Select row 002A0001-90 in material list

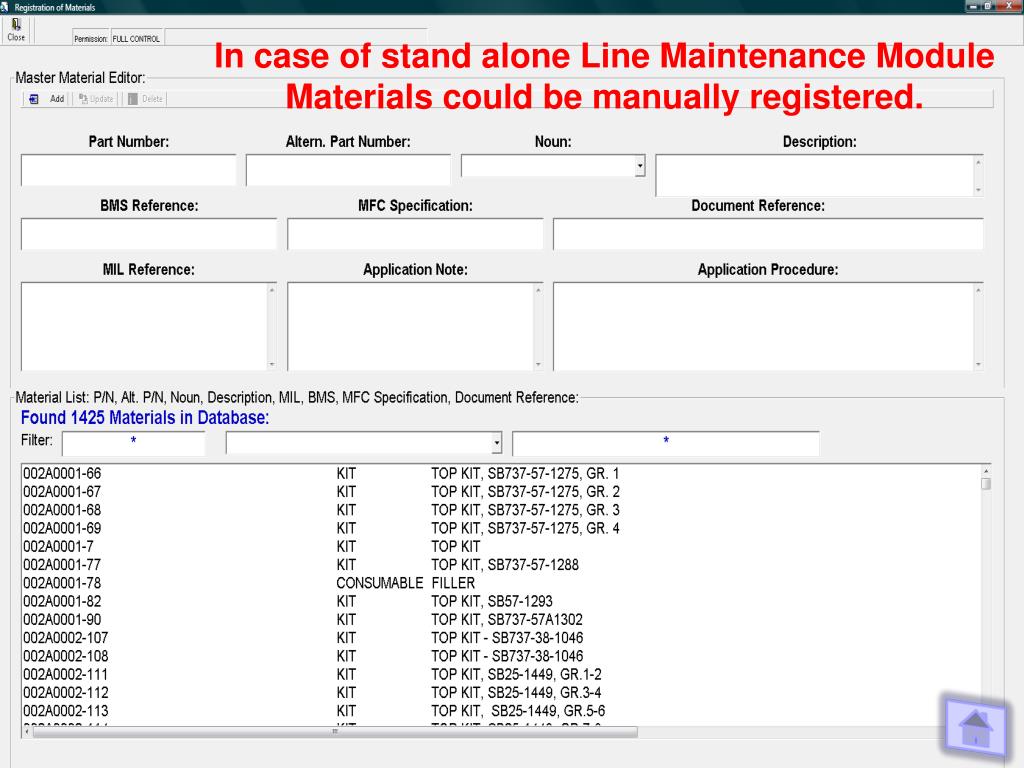coord(501,620)
